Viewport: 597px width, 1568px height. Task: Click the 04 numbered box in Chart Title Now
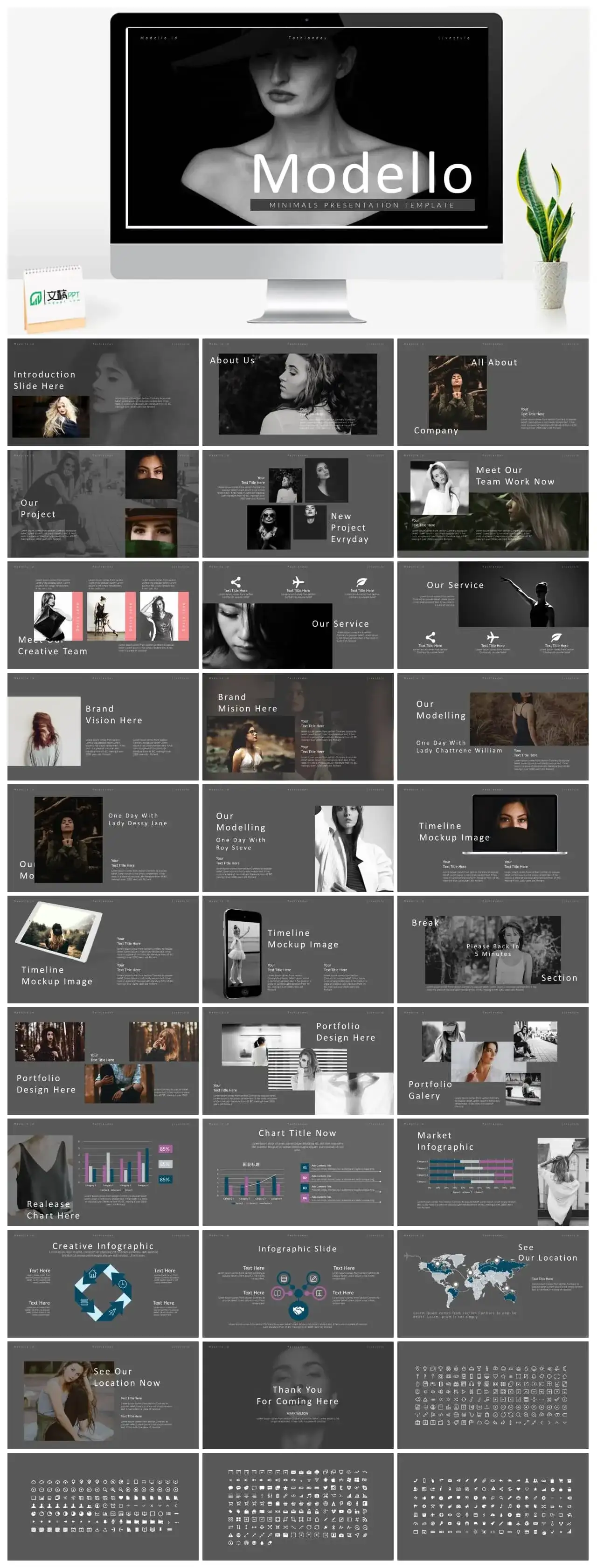click(305, 1198)
